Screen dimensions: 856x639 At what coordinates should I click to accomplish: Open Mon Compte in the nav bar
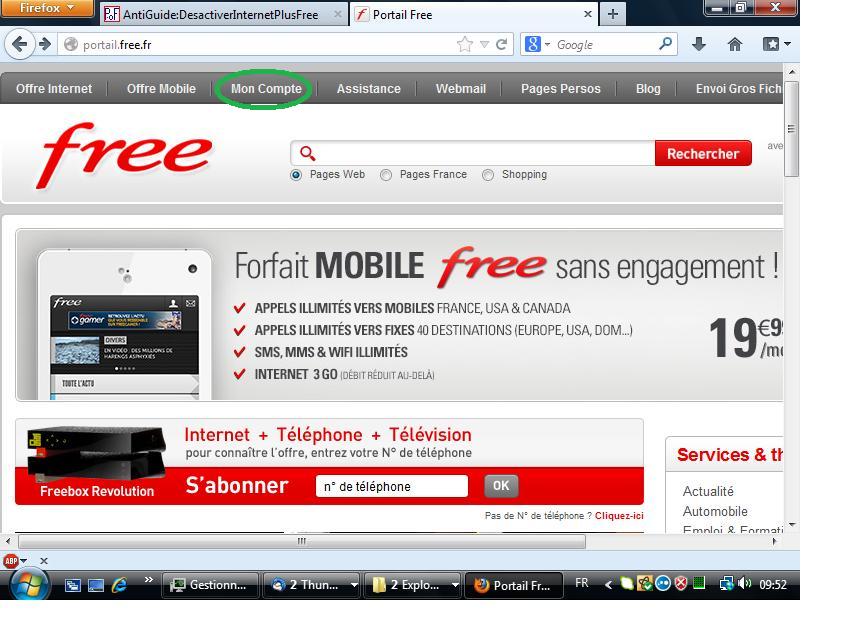tap(266, 88)
